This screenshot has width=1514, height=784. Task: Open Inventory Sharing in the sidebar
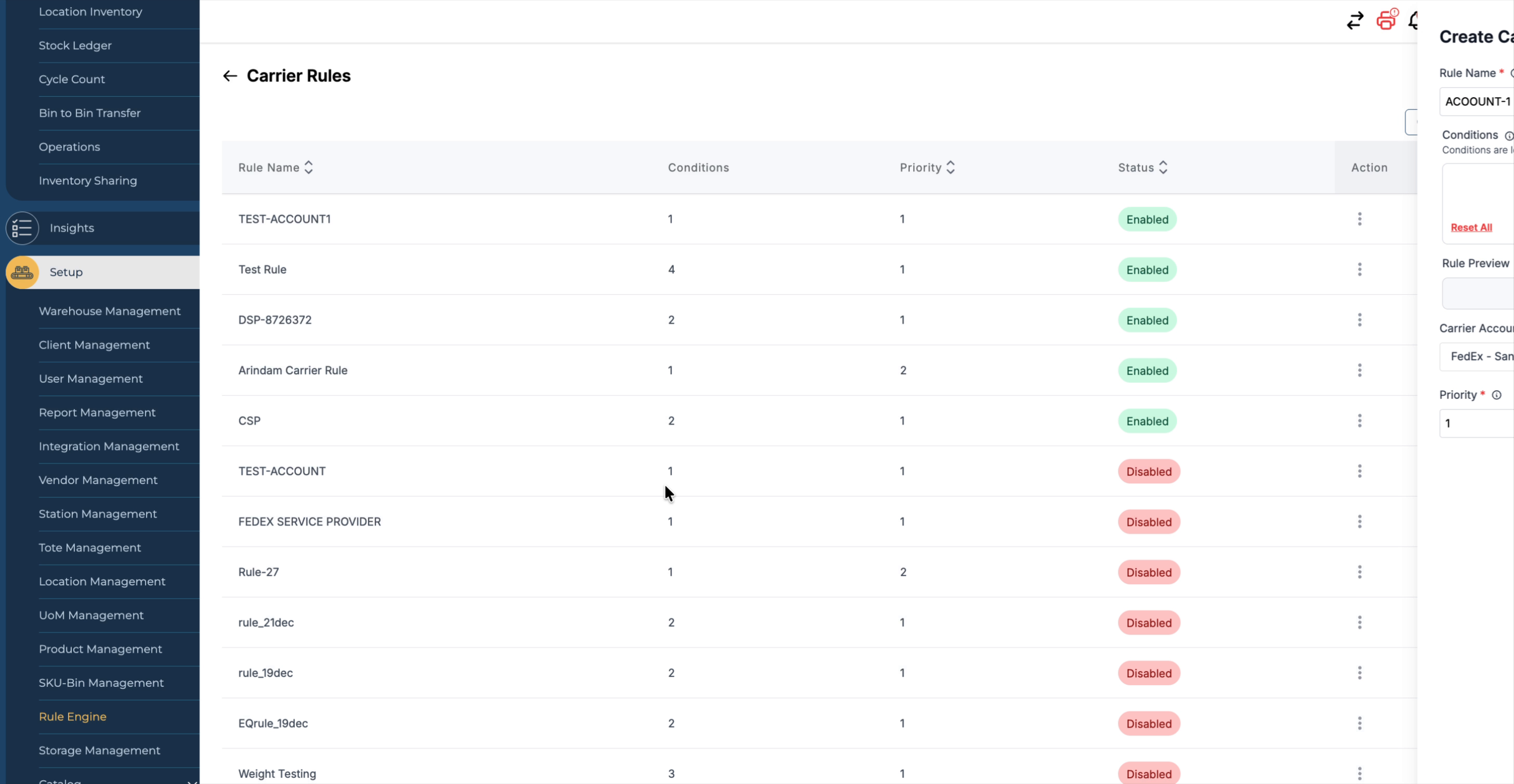[88, 181]
